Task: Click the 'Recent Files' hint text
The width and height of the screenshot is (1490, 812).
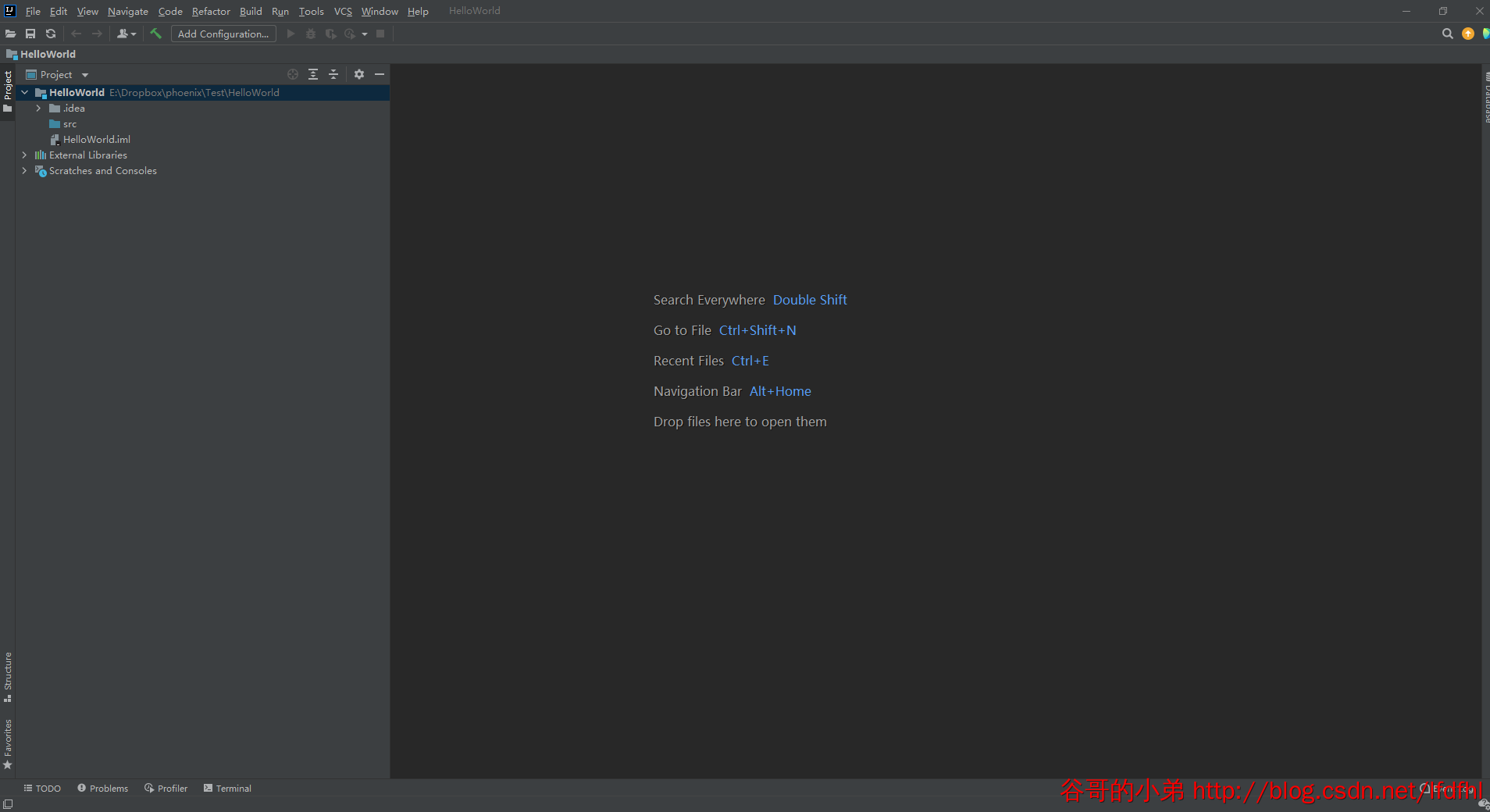Action: click(x=689, y=361)
